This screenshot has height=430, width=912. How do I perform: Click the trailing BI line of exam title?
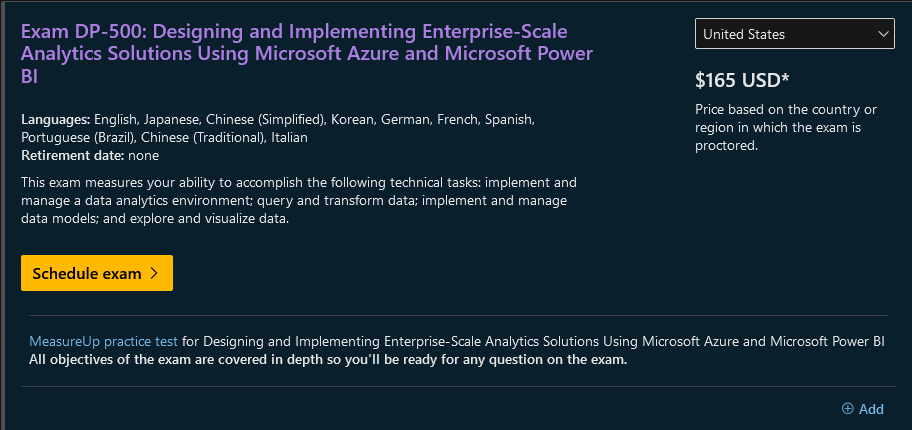coord(29,77)
